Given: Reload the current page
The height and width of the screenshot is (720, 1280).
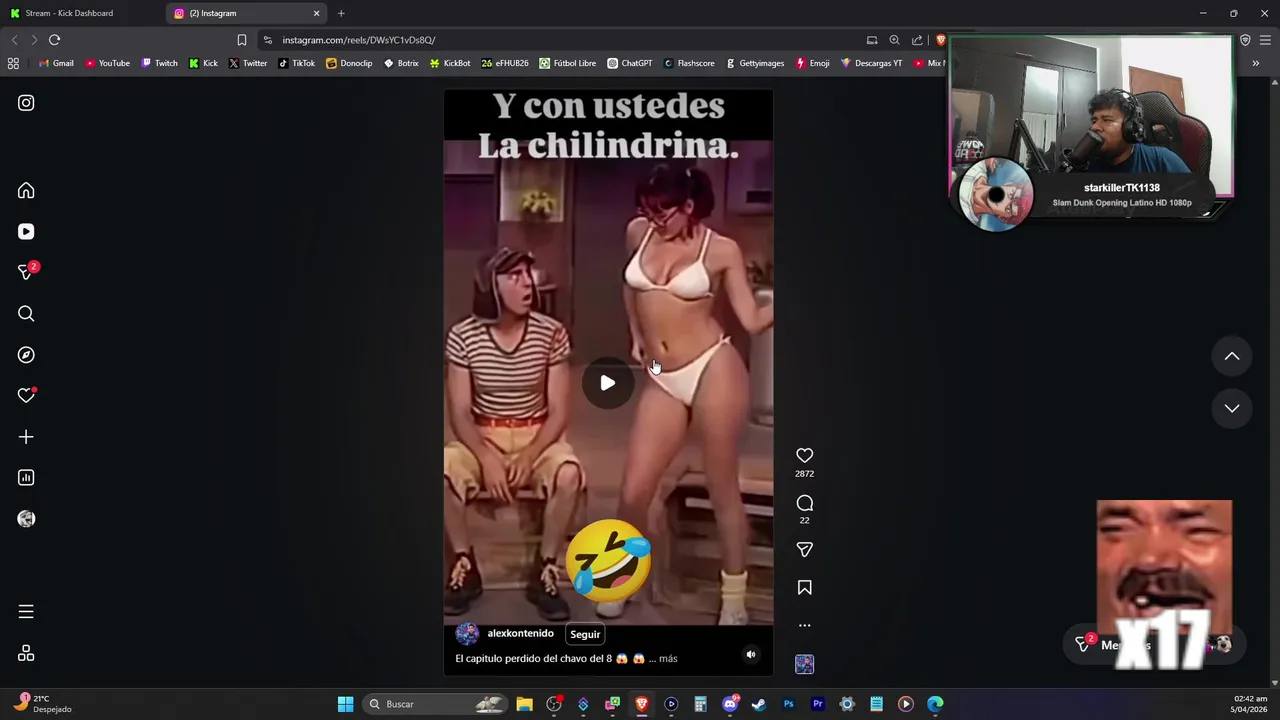Looking at the screenshot, I should [x=54, y=40].
